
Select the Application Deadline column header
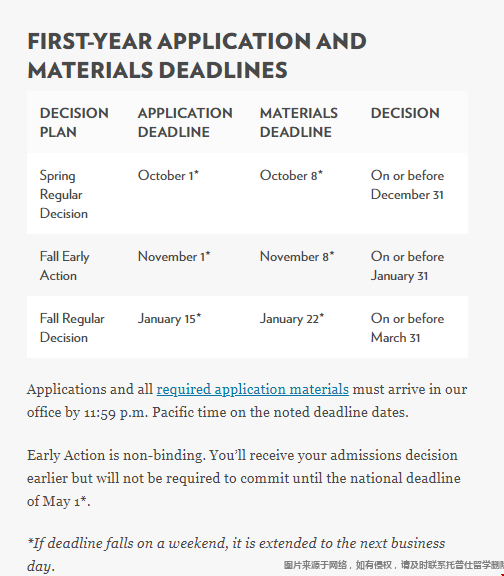point(185,122)
